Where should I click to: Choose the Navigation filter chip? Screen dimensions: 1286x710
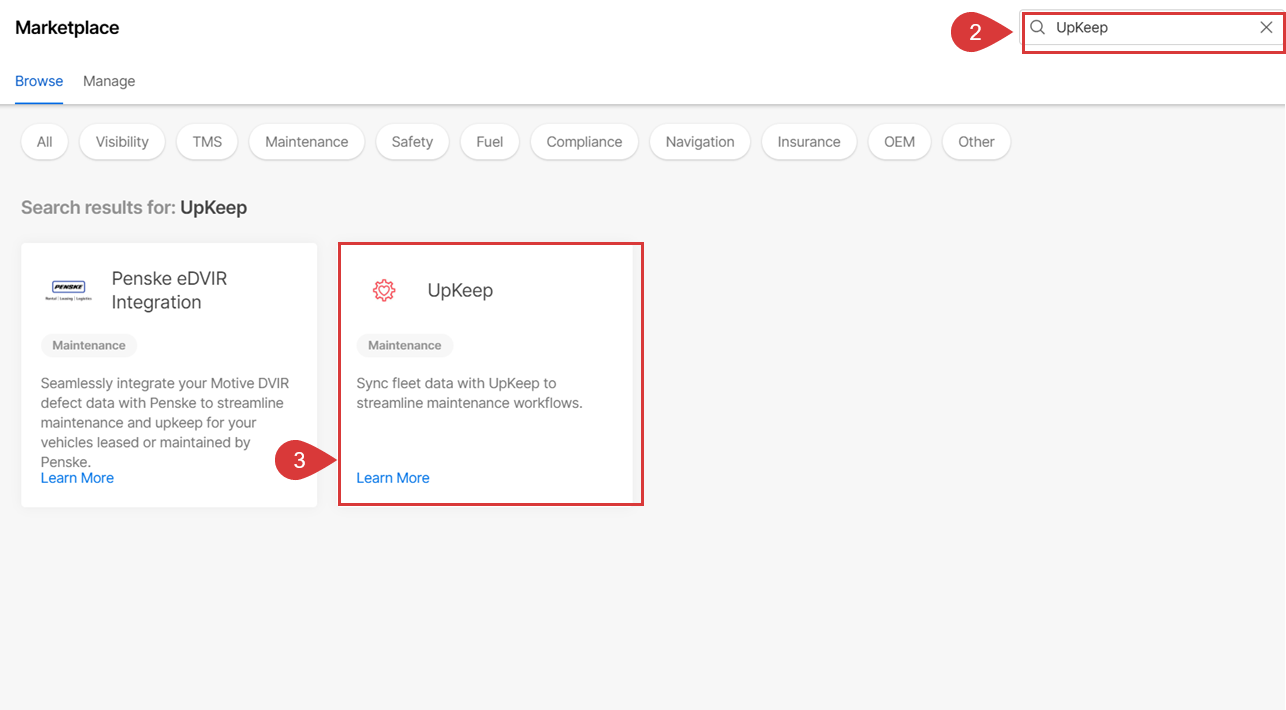(x=700, y=142)
